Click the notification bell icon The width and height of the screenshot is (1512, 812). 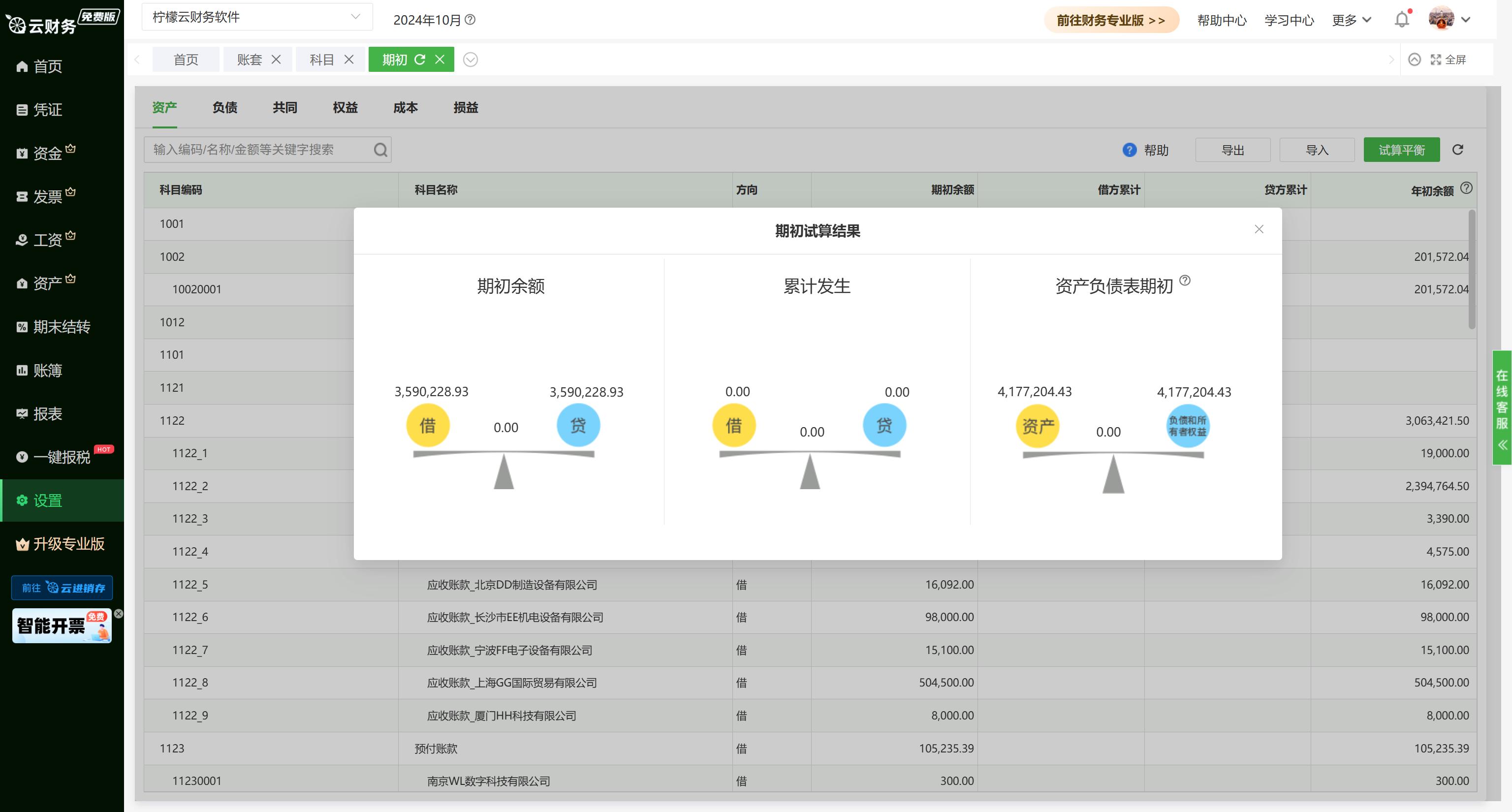(x=1402, y=19)
